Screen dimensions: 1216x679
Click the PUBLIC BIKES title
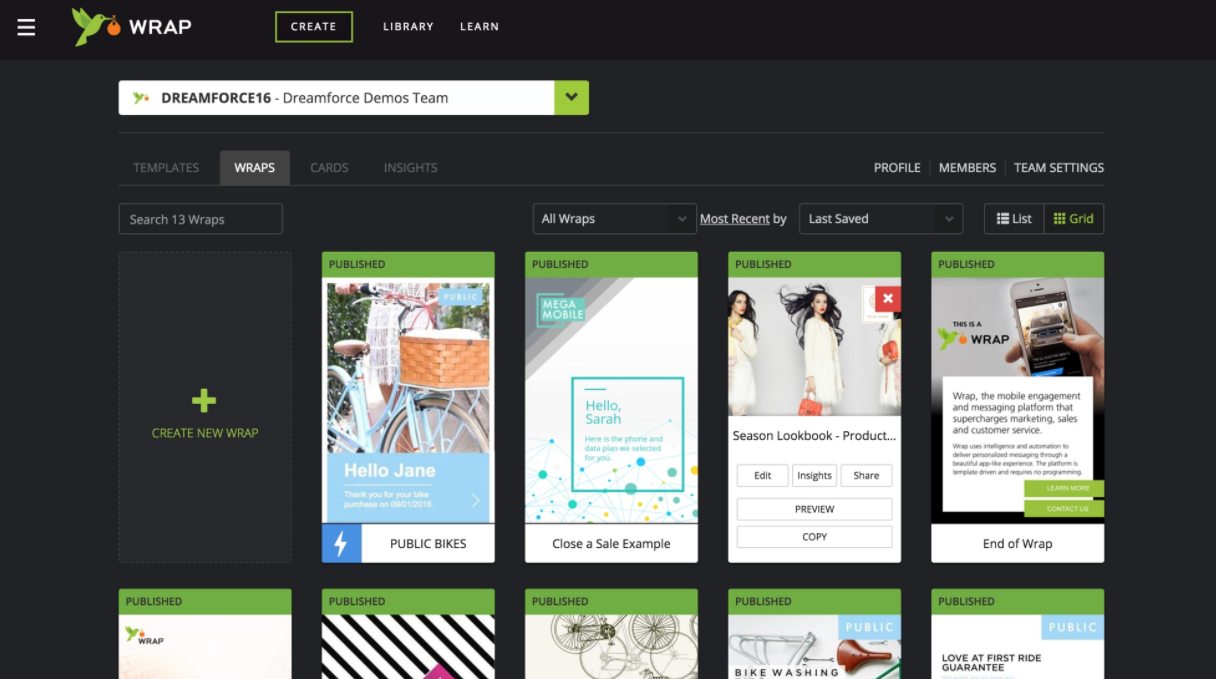pyautogui.click(x=428, y=544)
